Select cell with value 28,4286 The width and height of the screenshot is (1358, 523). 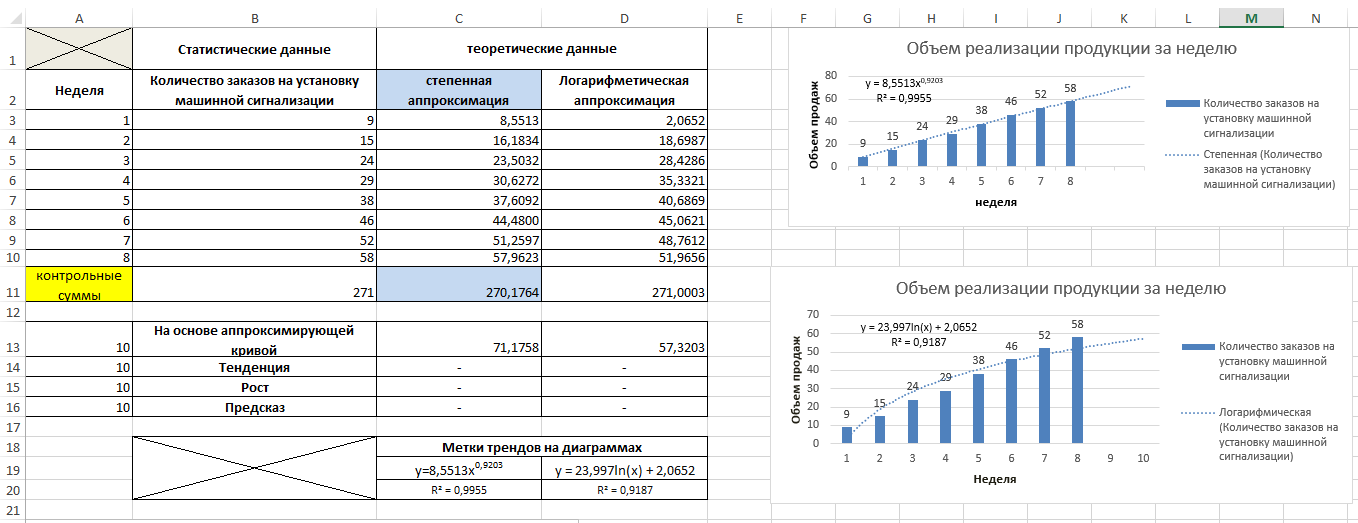(625, 160)
